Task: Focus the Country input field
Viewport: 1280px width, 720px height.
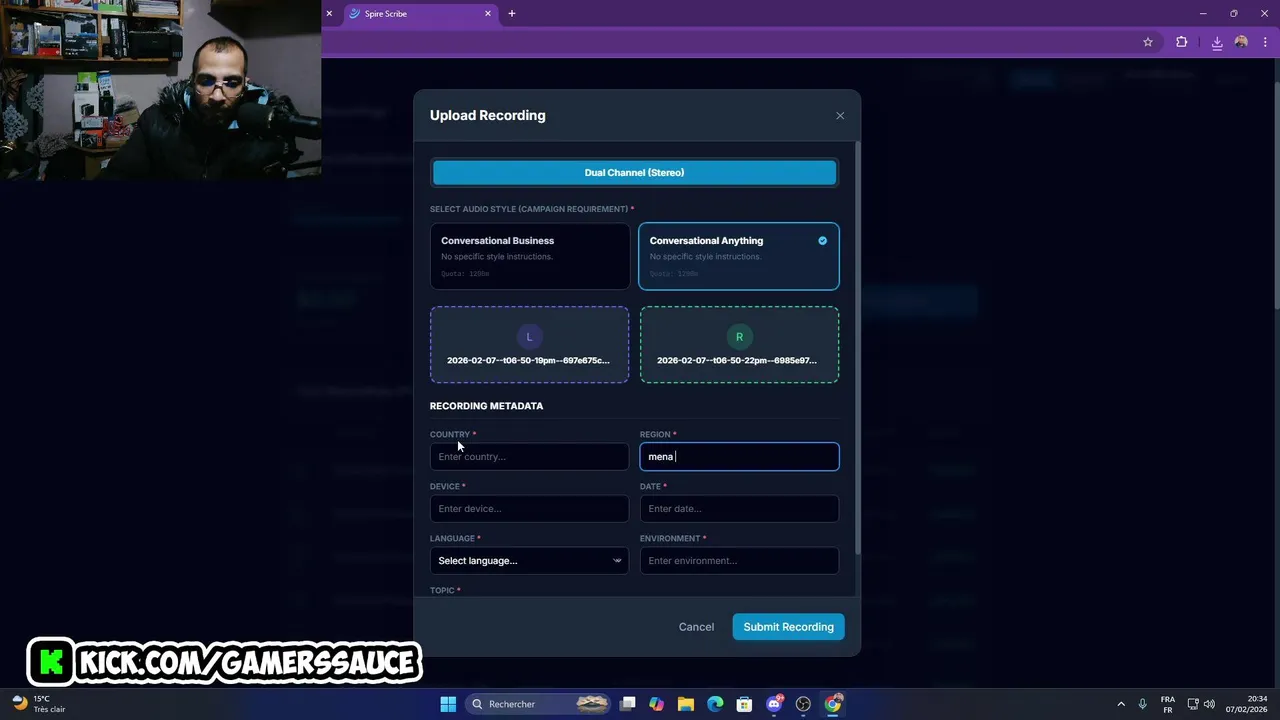Action: (x=530, y=457)
